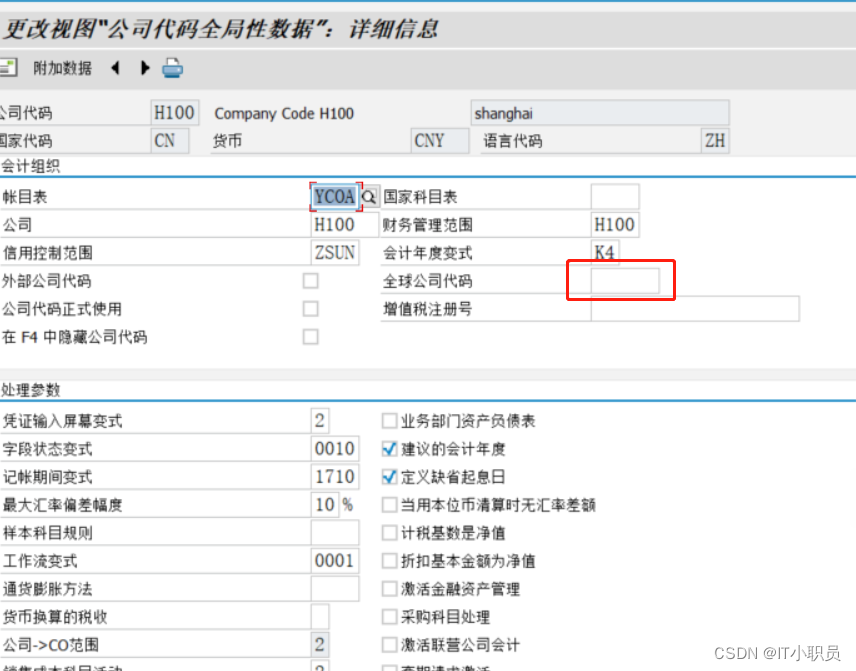Enable 当用本位币清算时无汇率差额 checkbox

[x=389, y=504]
